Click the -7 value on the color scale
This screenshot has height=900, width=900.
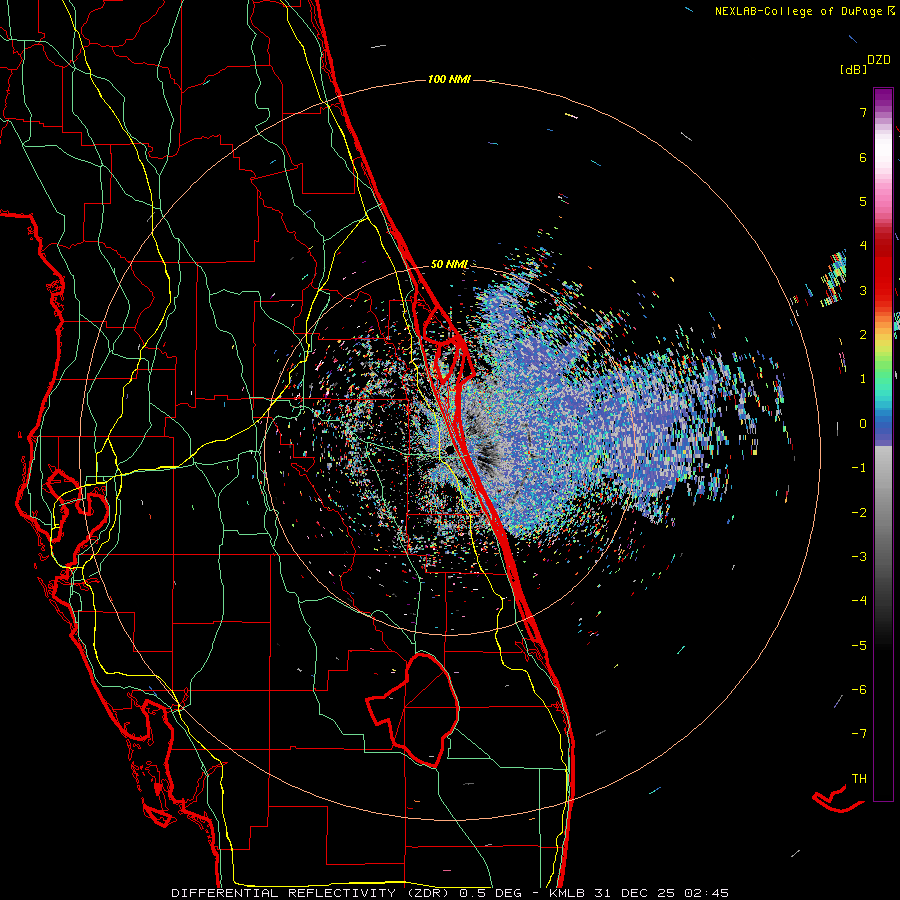click(x=859, y=734)
